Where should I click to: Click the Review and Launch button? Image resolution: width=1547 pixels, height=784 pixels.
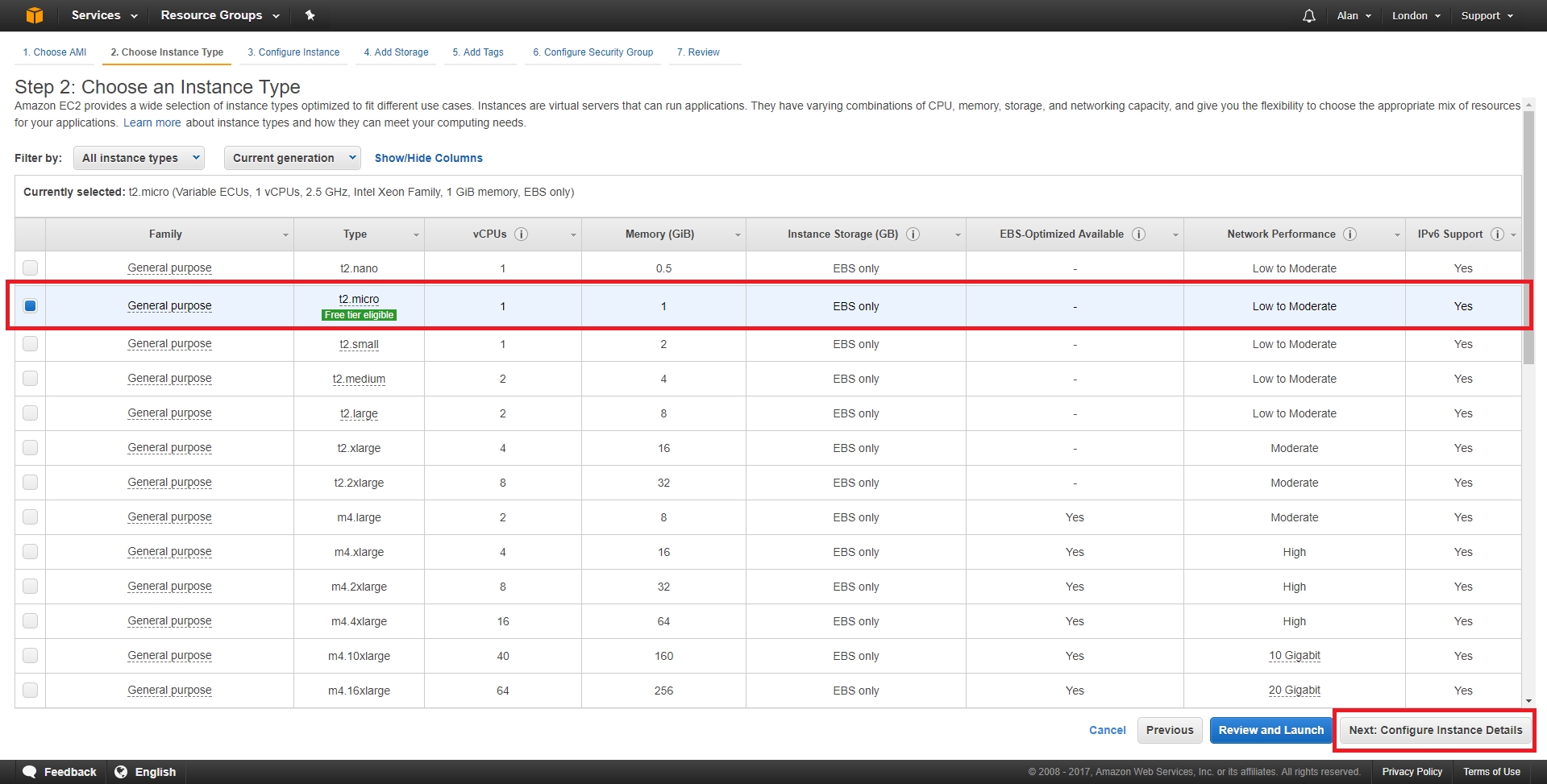pyautogui.click(x=1271, y=730)
